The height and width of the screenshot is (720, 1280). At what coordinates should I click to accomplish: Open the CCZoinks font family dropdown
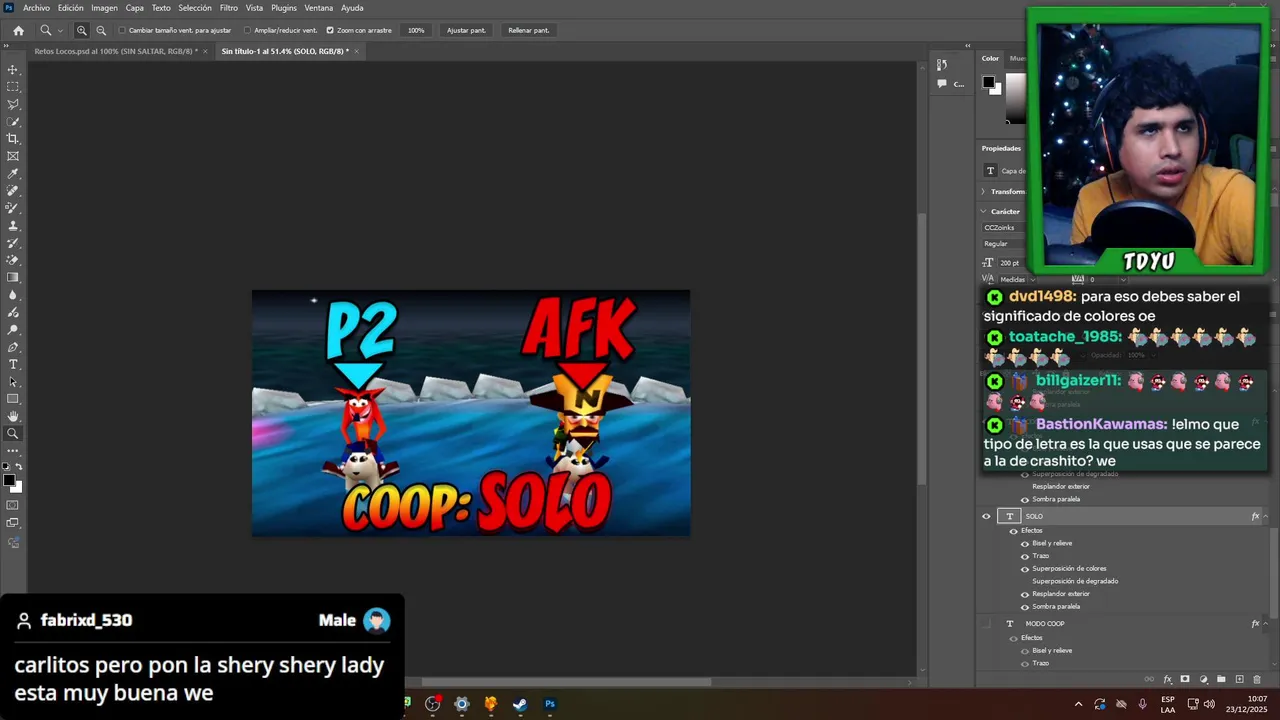pos(1003,227)
